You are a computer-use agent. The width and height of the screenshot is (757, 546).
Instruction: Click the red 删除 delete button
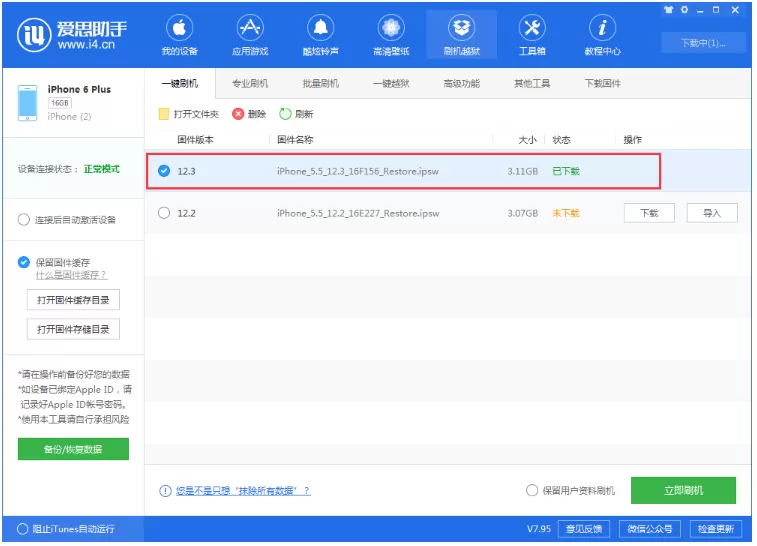tap(249, 114)
